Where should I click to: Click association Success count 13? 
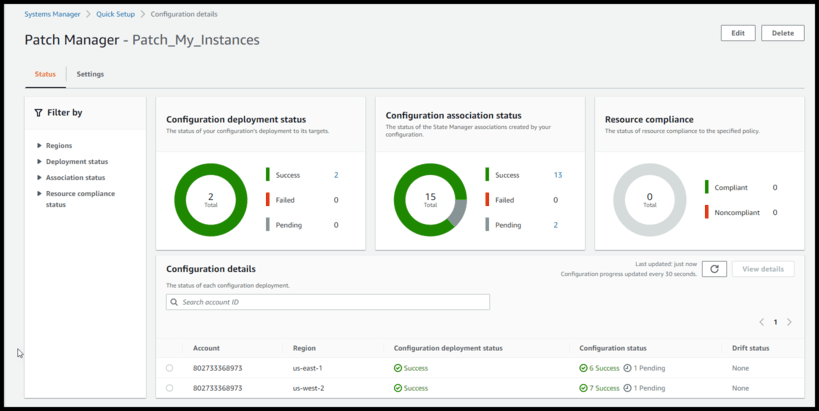pos(558,175)
